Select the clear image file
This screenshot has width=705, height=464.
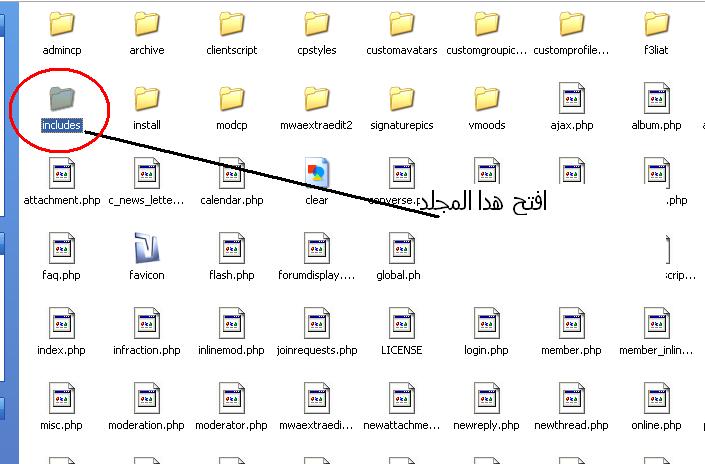[x=316, y=173]
